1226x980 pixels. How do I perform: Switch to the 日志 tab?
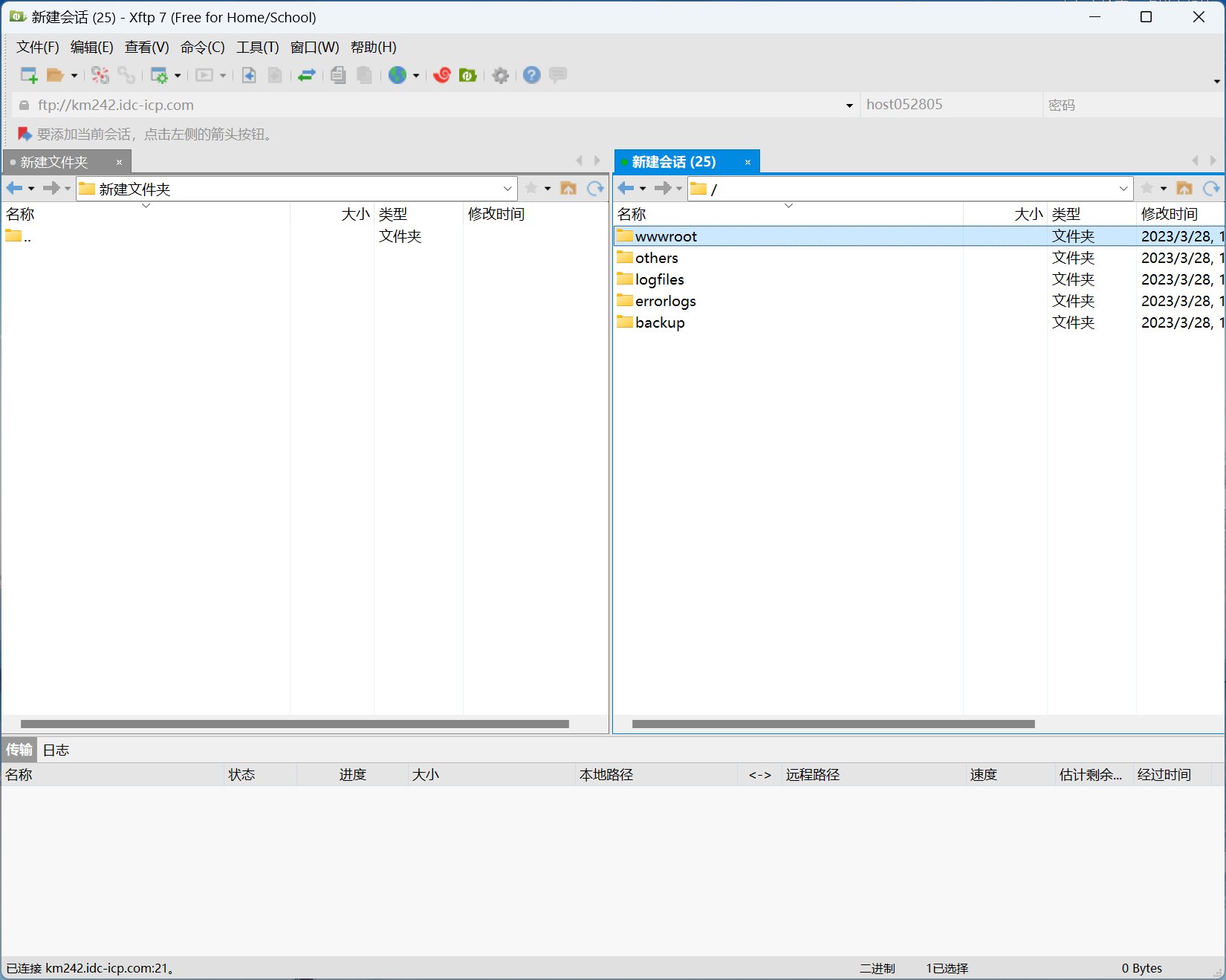pyautogui.click(x=56, y=750)
